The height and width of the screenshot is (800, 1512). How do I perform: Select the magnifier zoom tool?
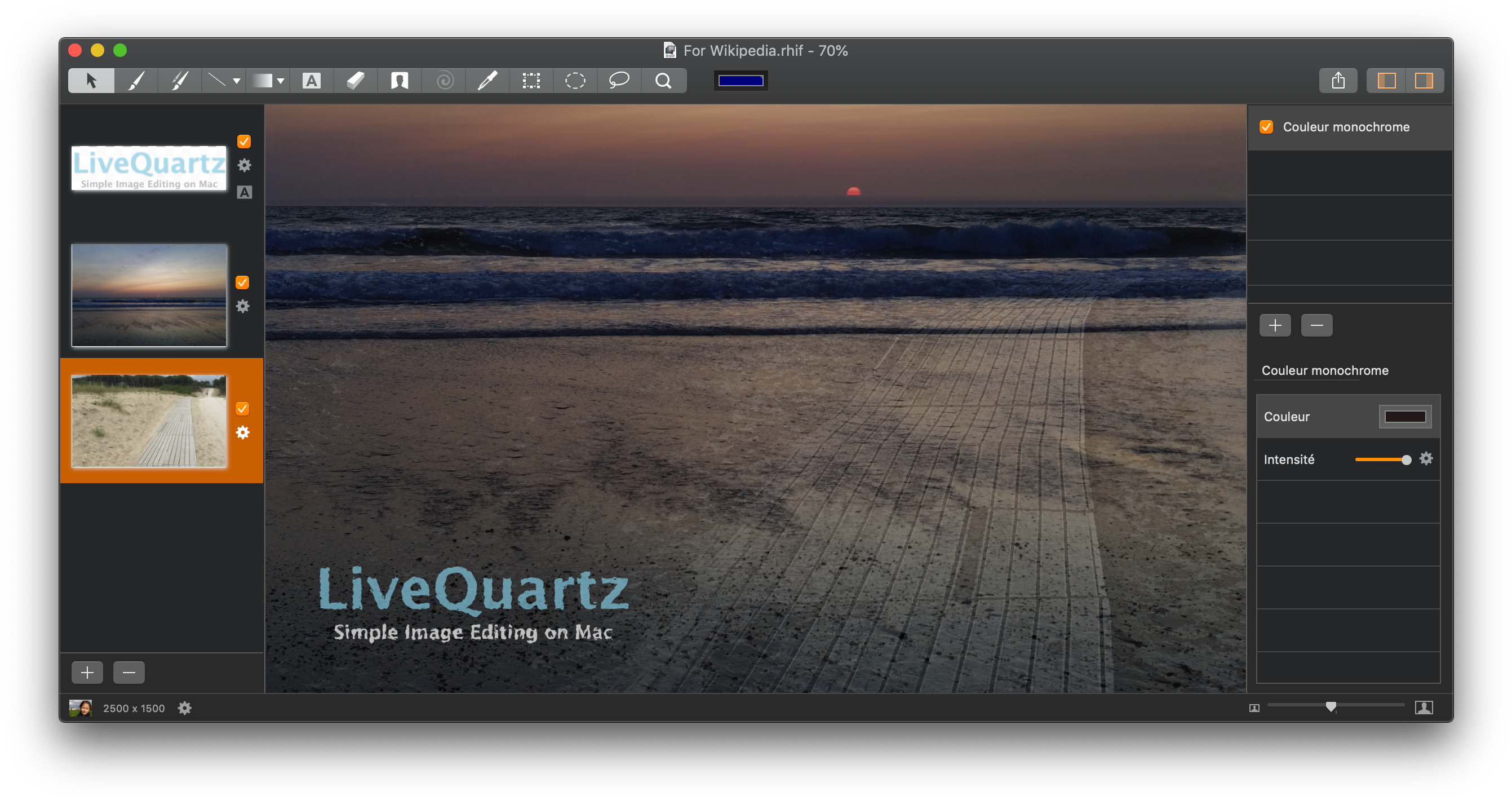pyautogui.click(x=663, y=81)
